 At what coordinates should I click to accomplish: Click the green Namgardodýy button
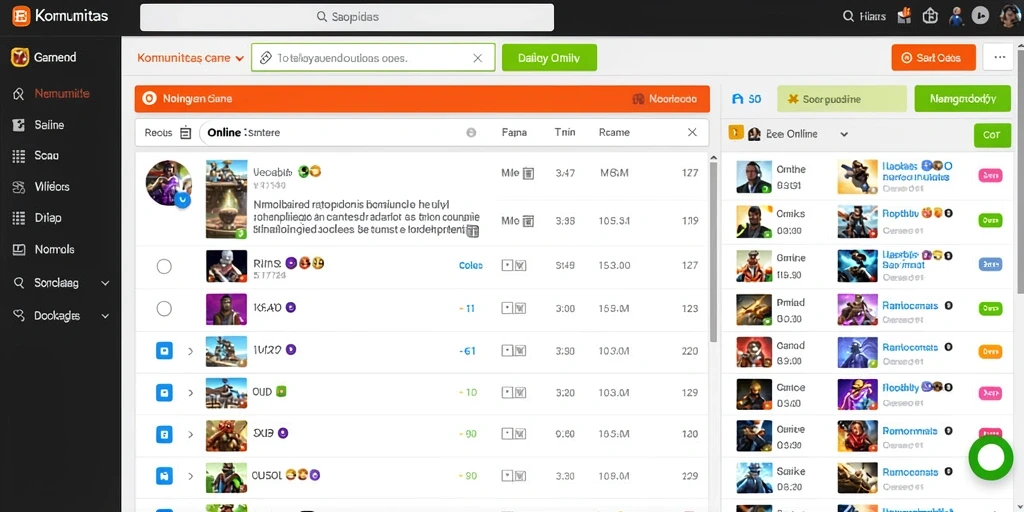tap(963, 99)
